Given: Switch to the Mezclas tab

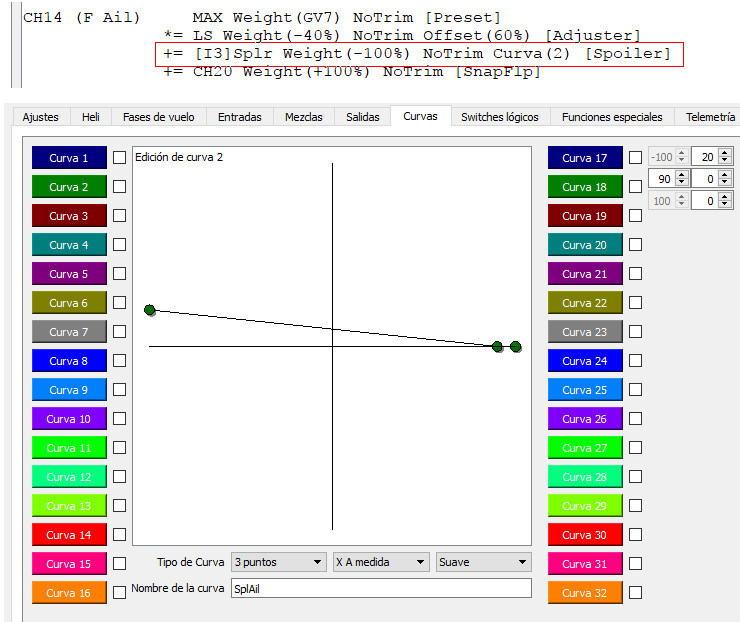Looking at the screenshot, I should [303, 117].
